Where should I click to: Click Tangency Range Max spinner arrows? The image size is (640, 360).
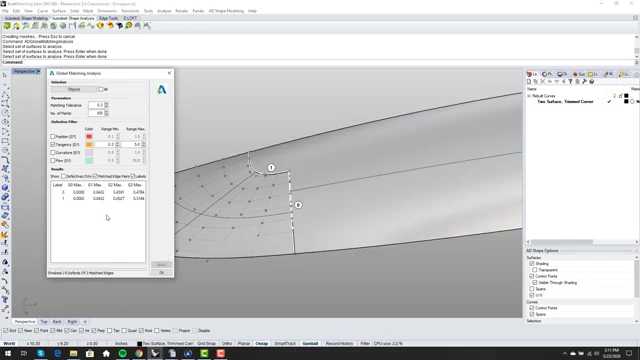pos(144,144)
